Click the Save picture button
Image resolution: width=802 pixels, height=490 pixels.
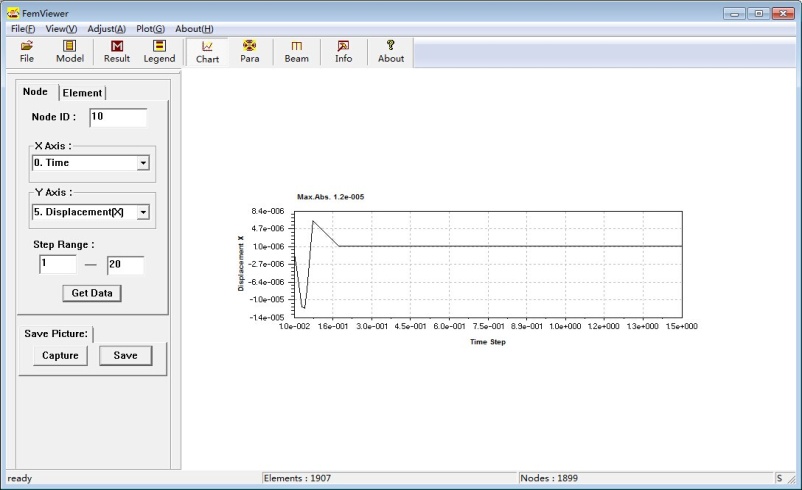[x=125, y=355]
